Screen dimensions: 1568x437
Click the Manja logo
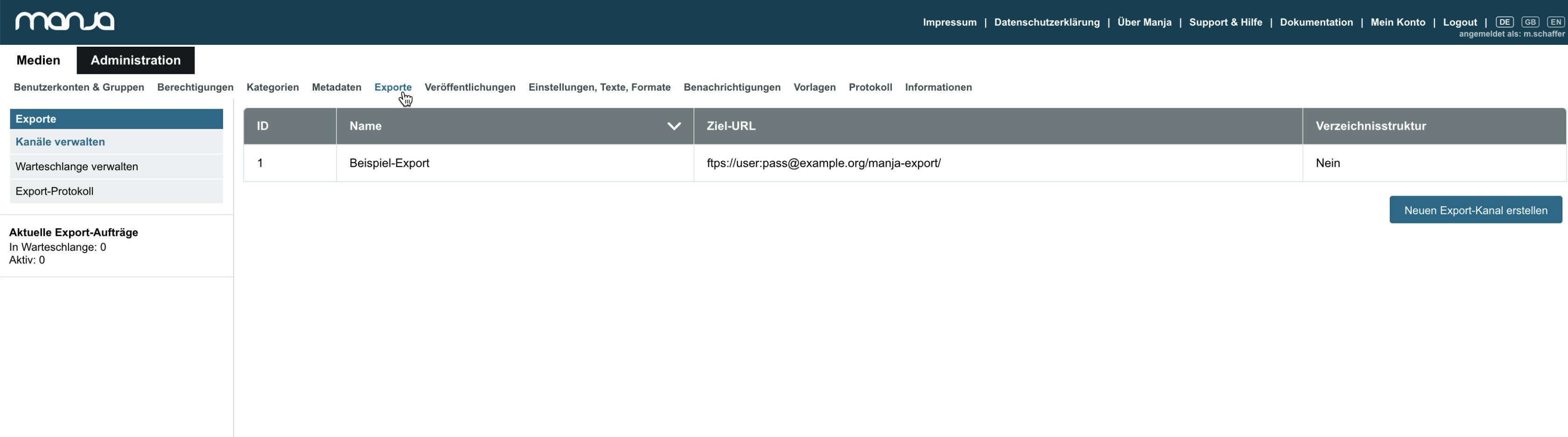64,21
